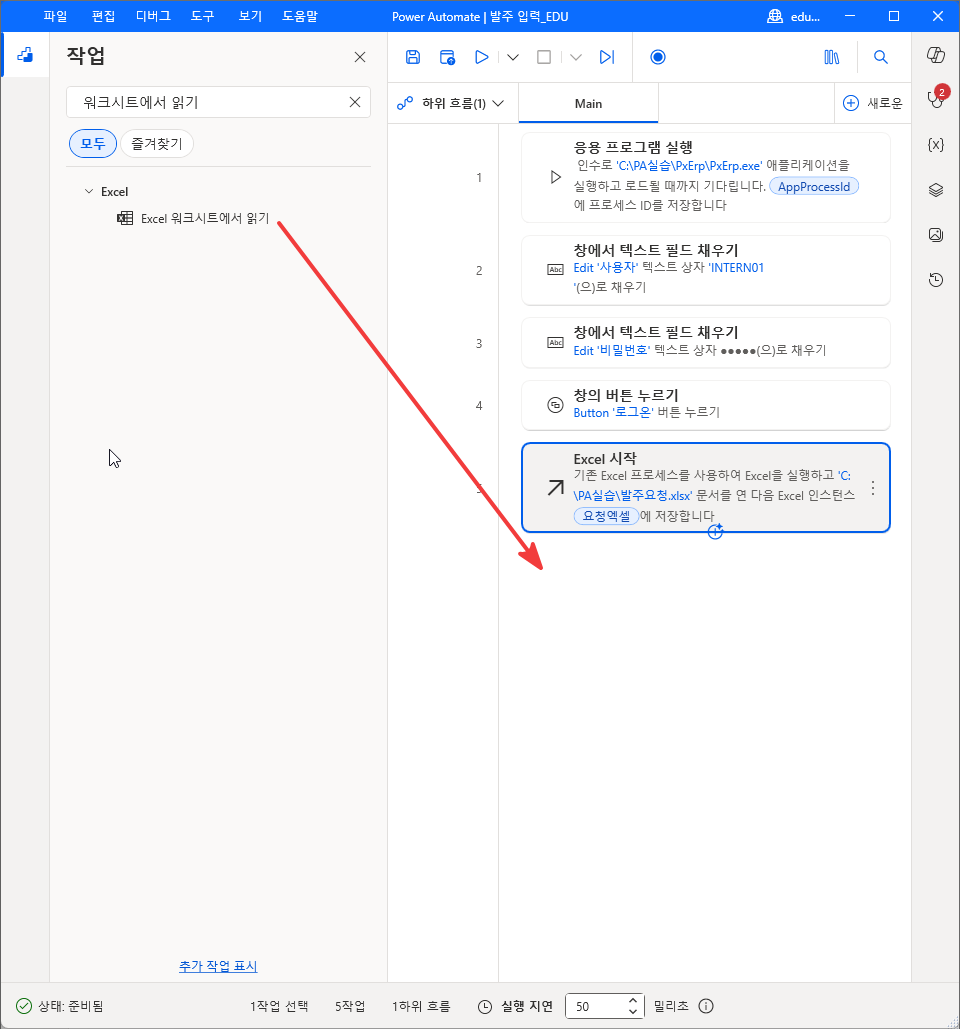Select step 3 비밀번호 text field action
This screenshot has height=1029, width=960.
pos(705,343)
